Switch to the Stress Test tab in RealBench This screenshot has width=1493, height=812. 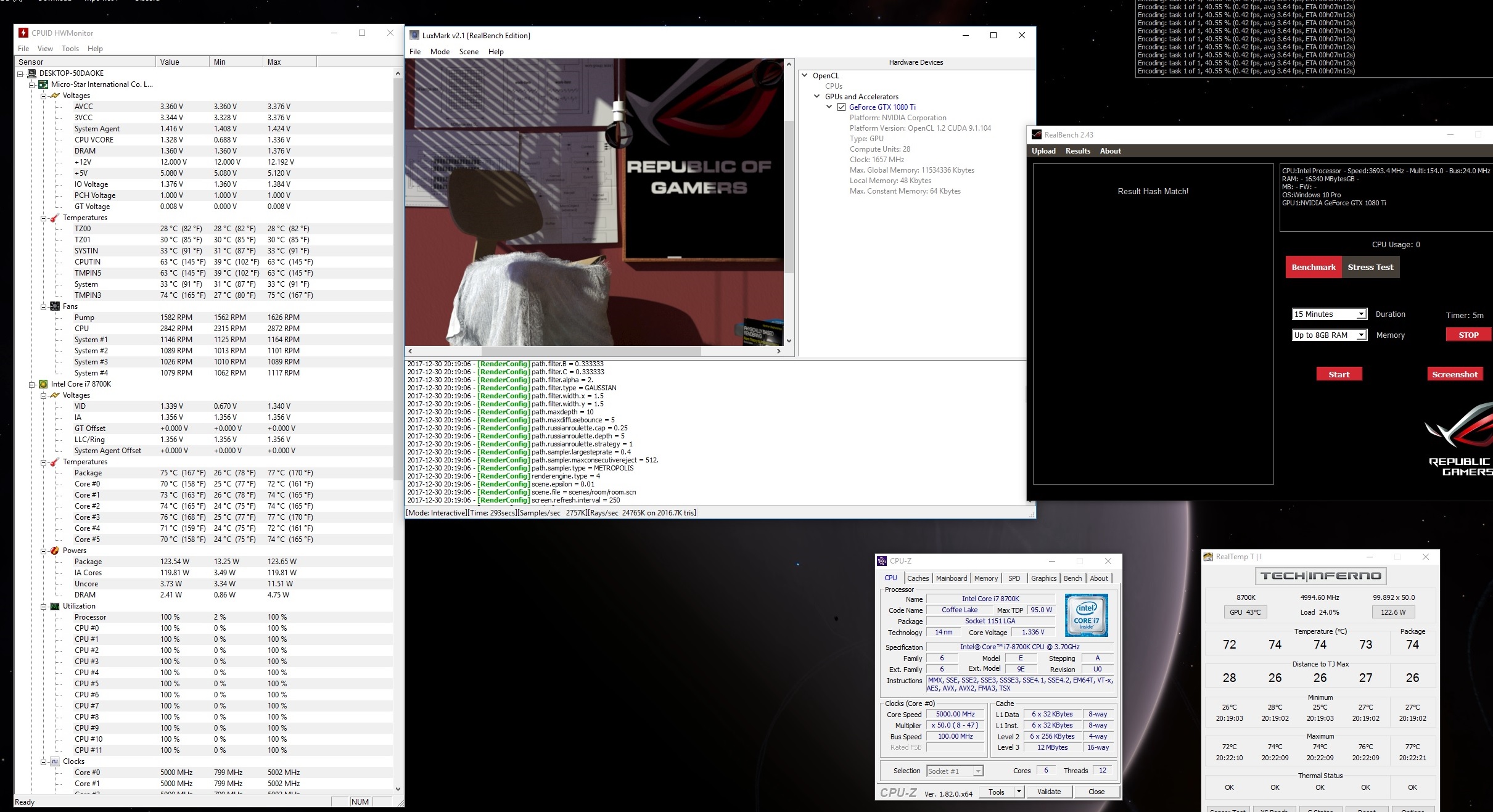click(x=1370, y=267)
